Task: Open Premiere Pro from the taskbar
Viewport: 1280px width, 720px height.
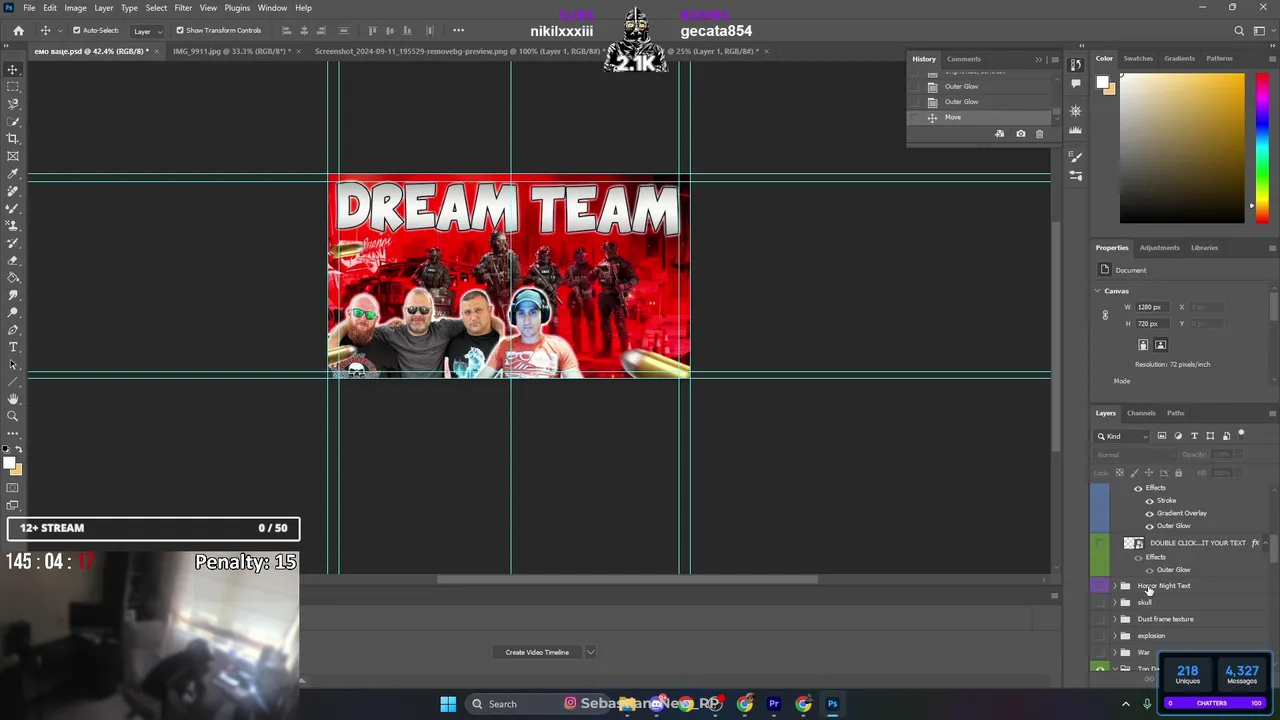Action: click(x=773, y=704)
